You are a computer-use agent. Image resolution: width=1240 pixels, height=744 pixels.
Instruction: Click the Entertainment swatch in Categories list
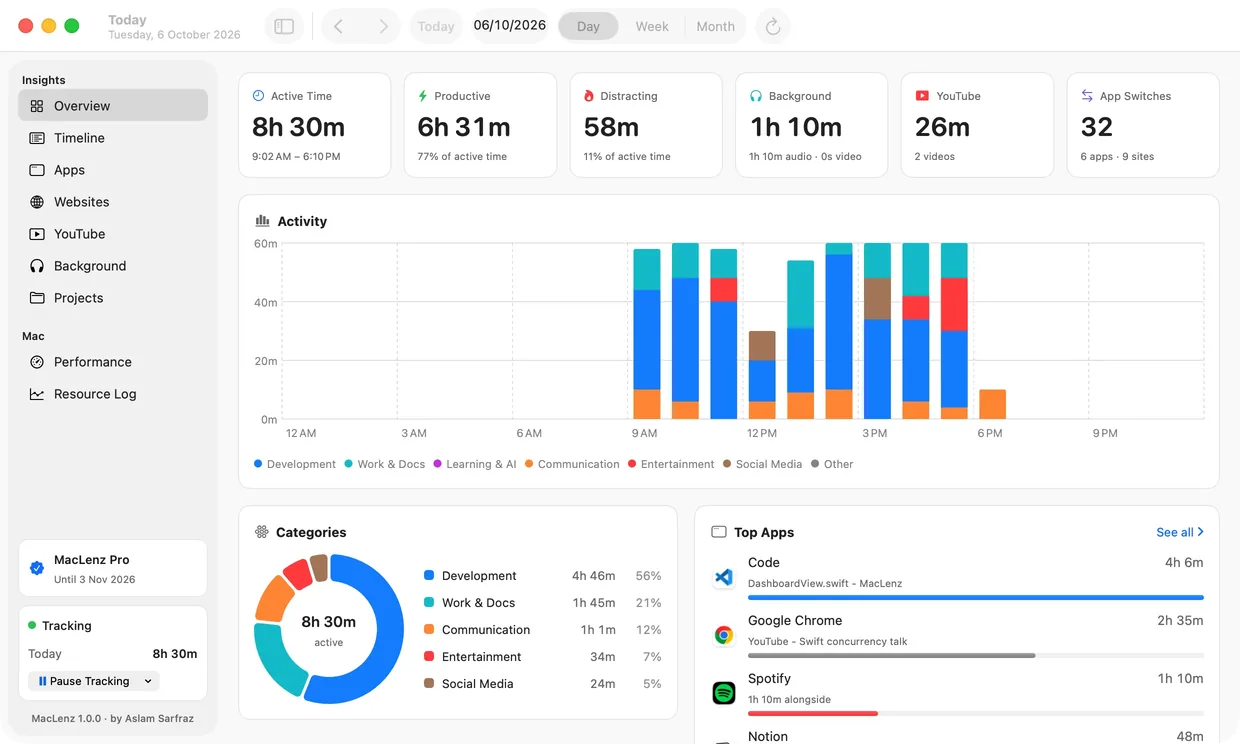[429, 657]
